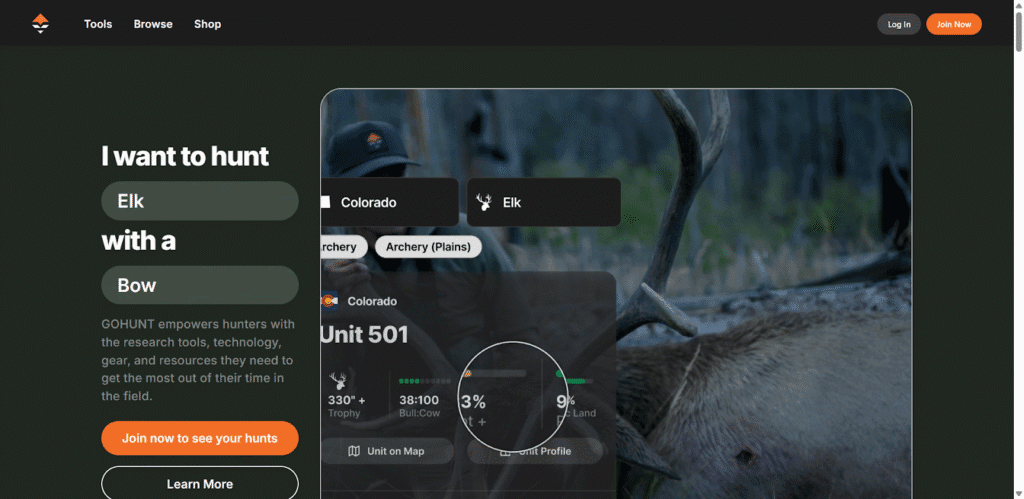Click the map icon in Unit on Map
The width and height of the screenshot is (1024, 499).
354,451
